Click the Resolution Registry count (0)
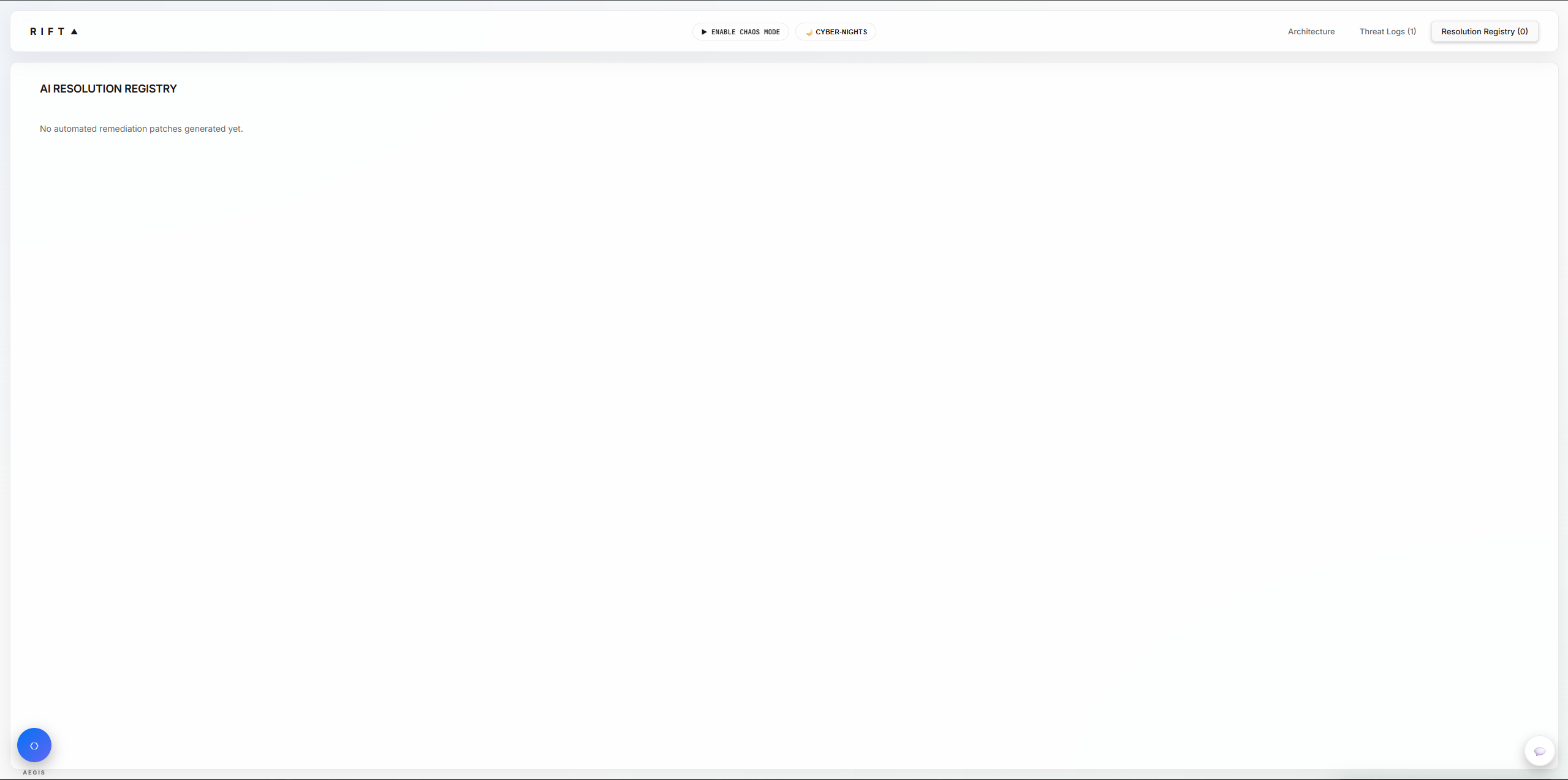The image size is (1568, 780). [x=1522, y=32]
